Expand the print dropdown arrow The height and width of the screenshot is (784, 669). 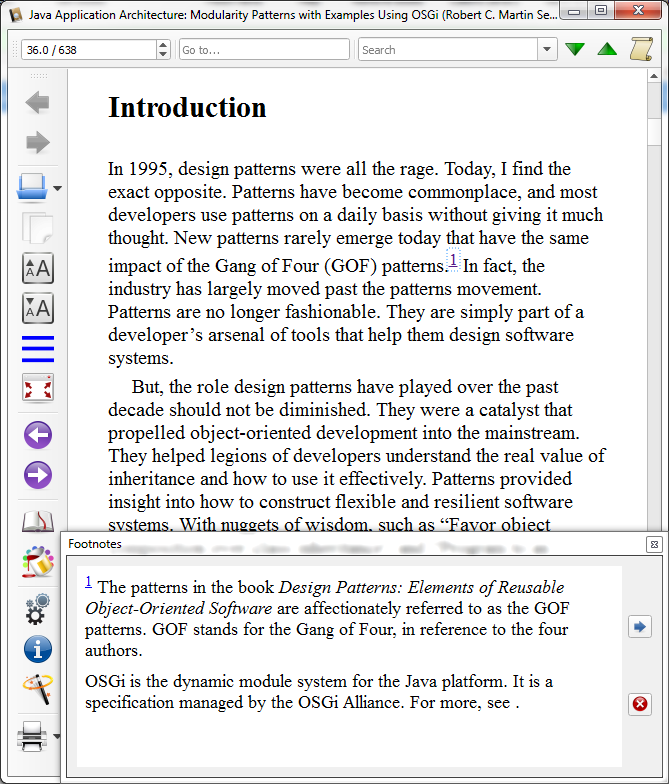tap(56, 736)
